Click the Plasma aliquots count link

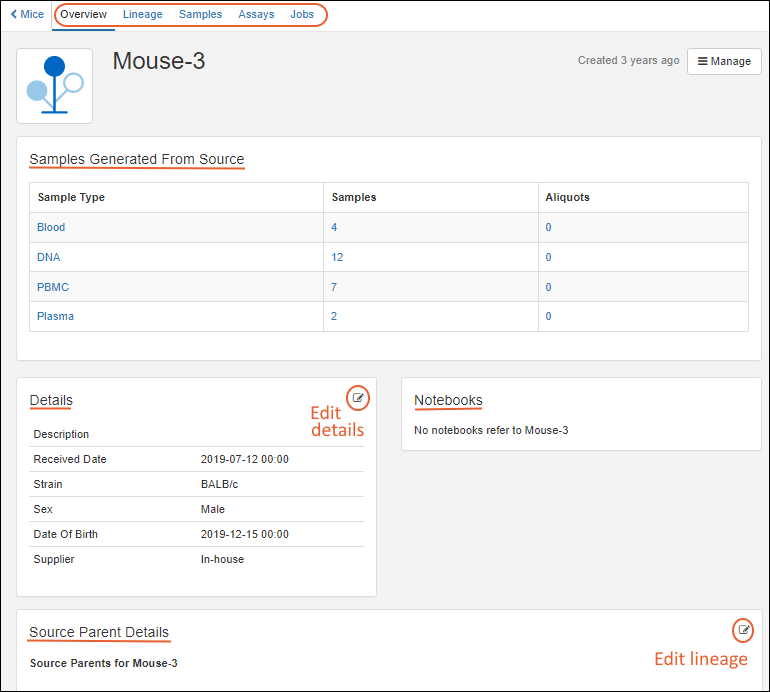548,316
